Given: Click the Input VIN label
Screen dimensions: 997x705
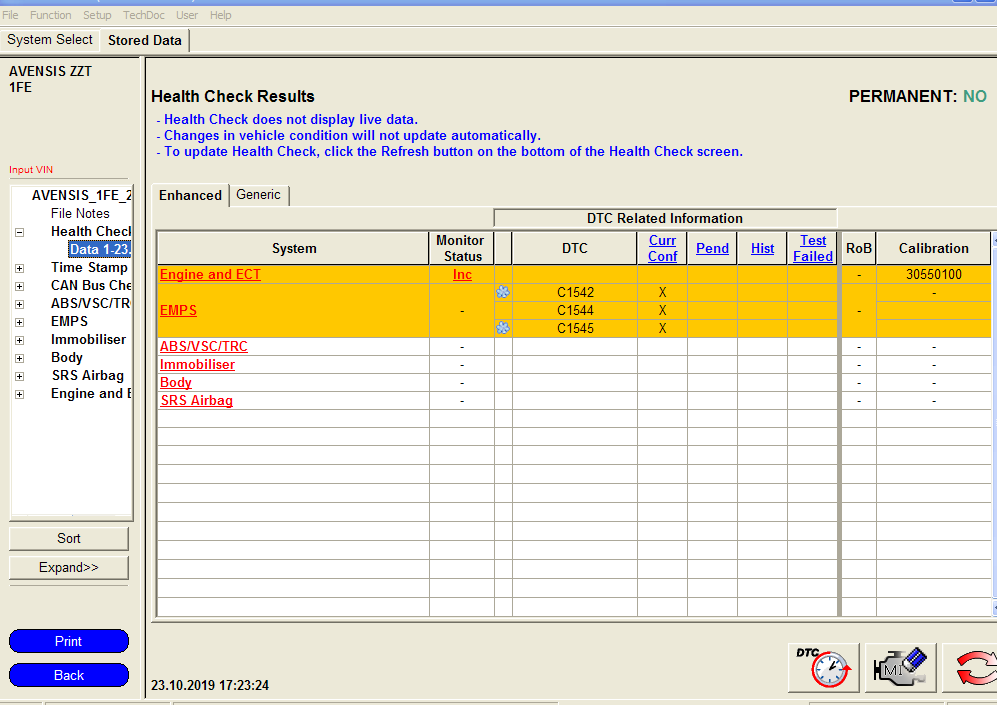Looking at the screenshot, I should point(30,170).
